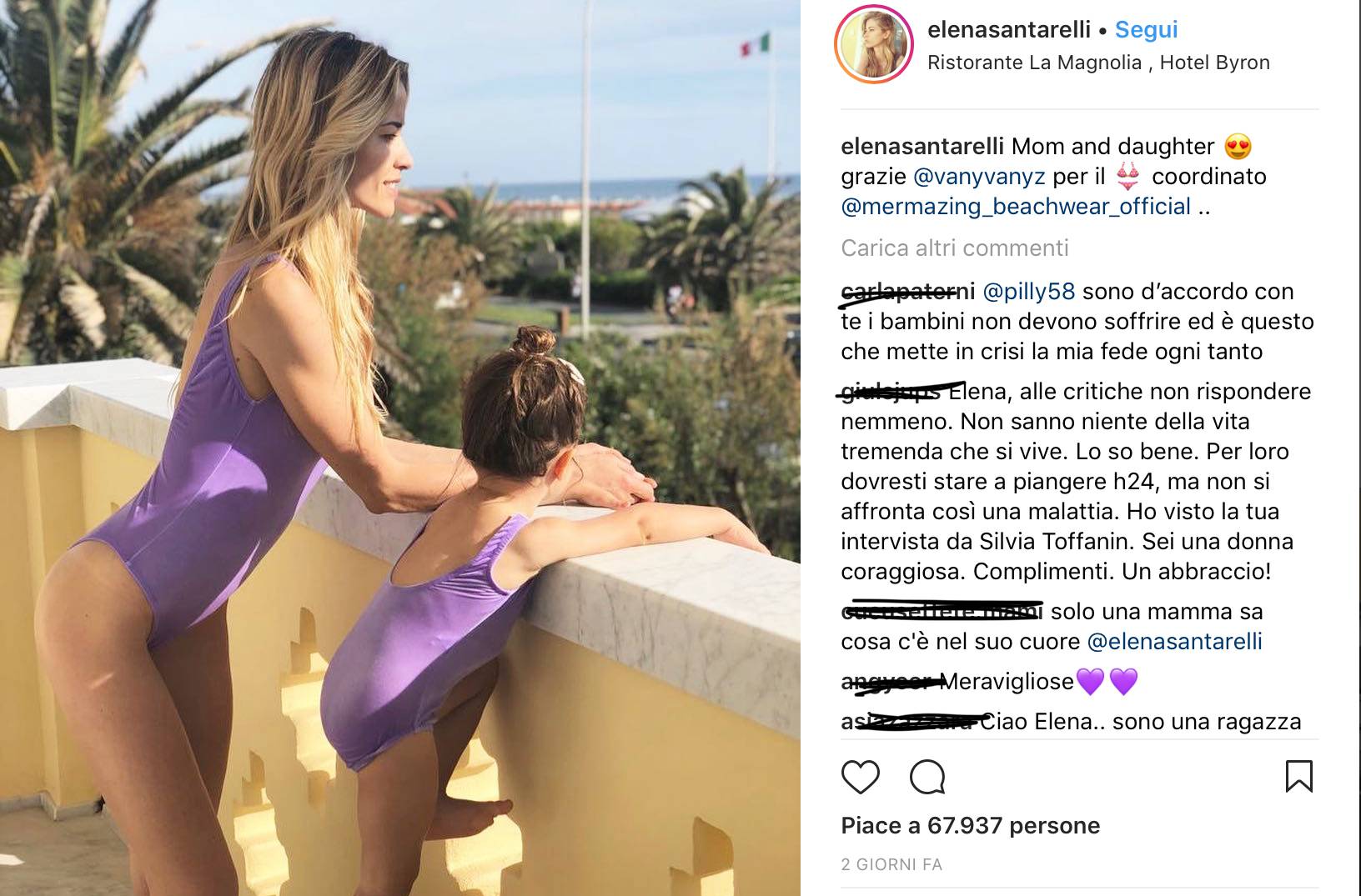This screenshot has height=896, width=1361.
Task: Open the 2 GIORNI FA timestamp
Action: (891, 864)
